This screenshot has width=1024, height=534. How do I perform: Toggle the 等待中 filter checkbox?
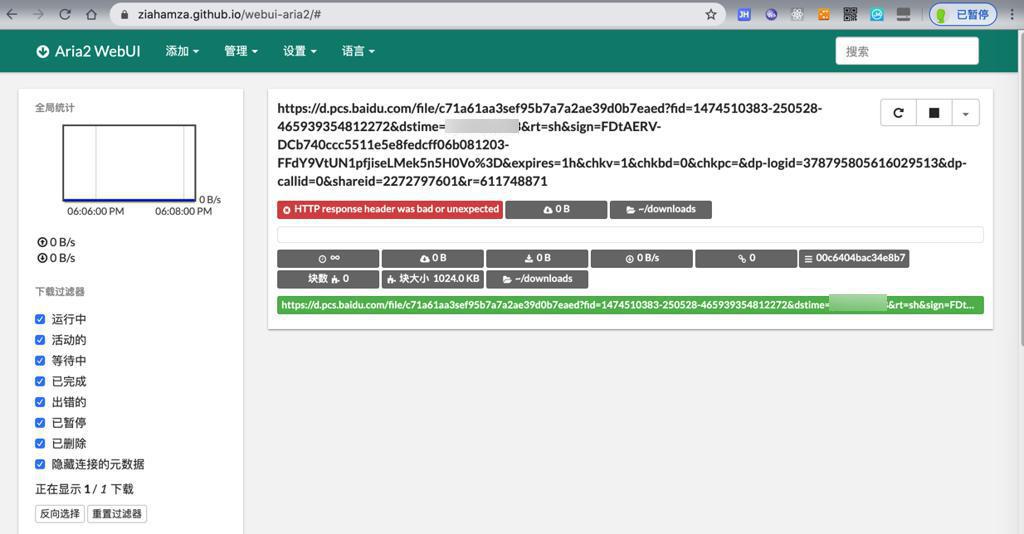point(40,360)
